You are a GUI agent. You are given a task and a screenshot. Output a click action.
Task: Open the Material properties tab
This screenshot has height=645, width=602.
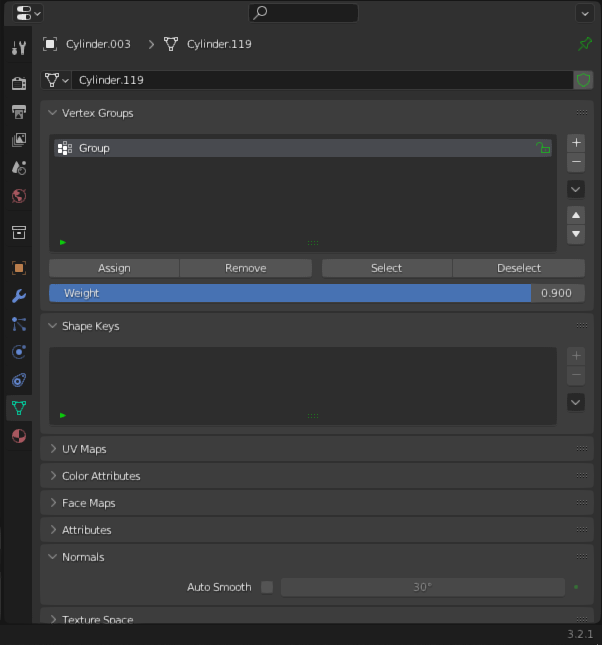pyautogui.click(x=19, y=436)
